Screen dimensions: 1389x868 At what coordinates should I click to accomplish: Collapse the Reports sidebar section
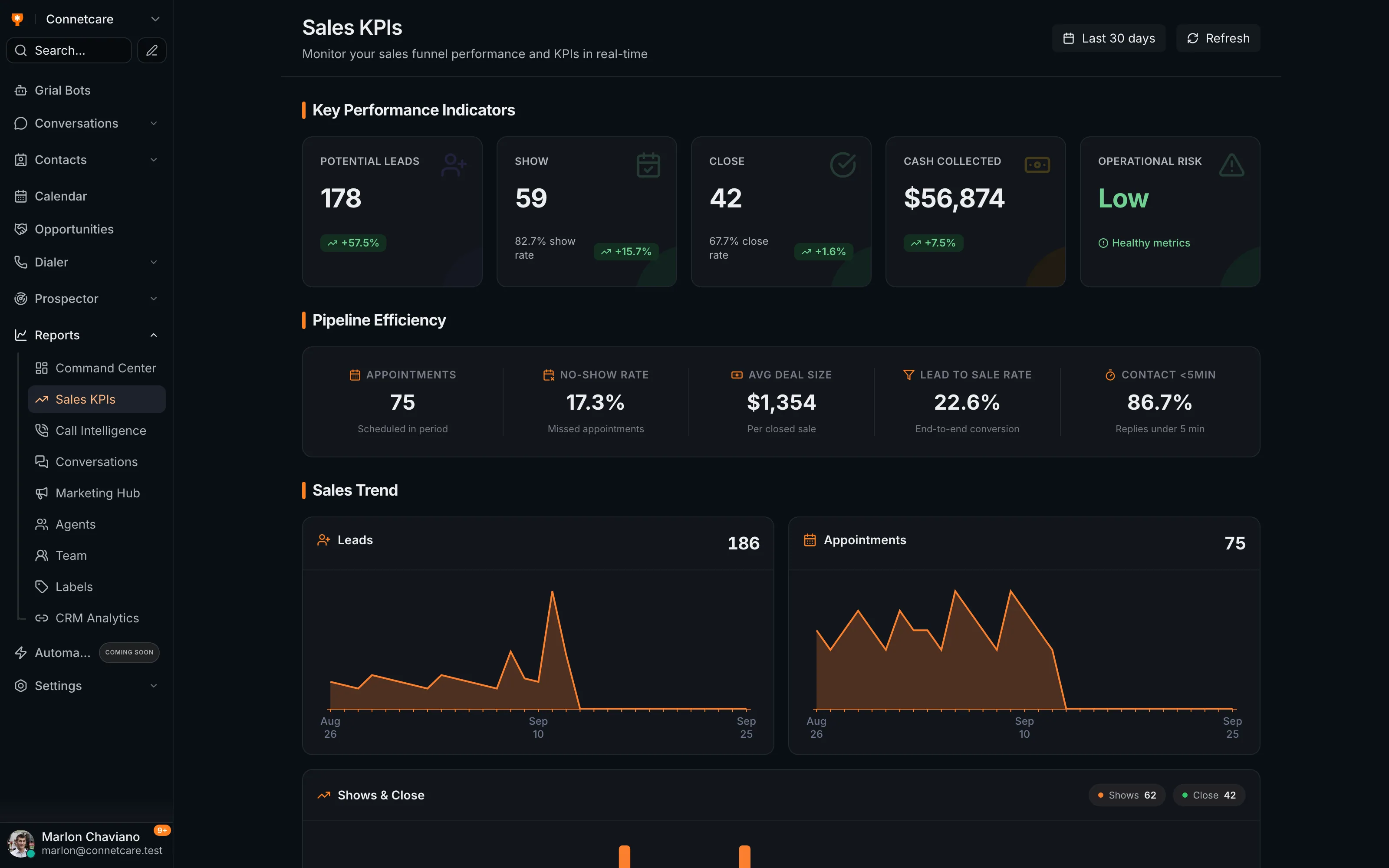point(154,335)
